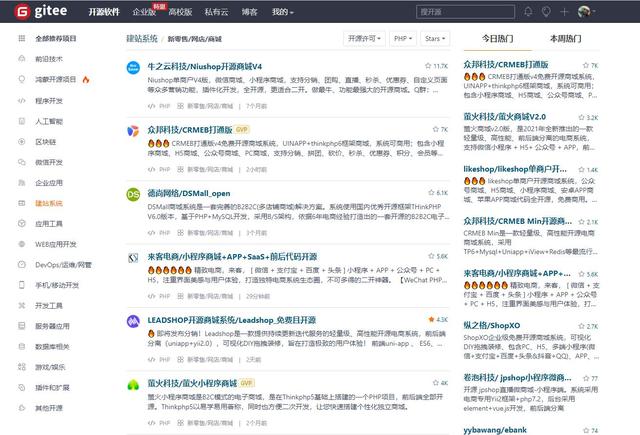640x435 pixels.
Task: Click the Gitee logo in header
Action: tap(40, 11)
